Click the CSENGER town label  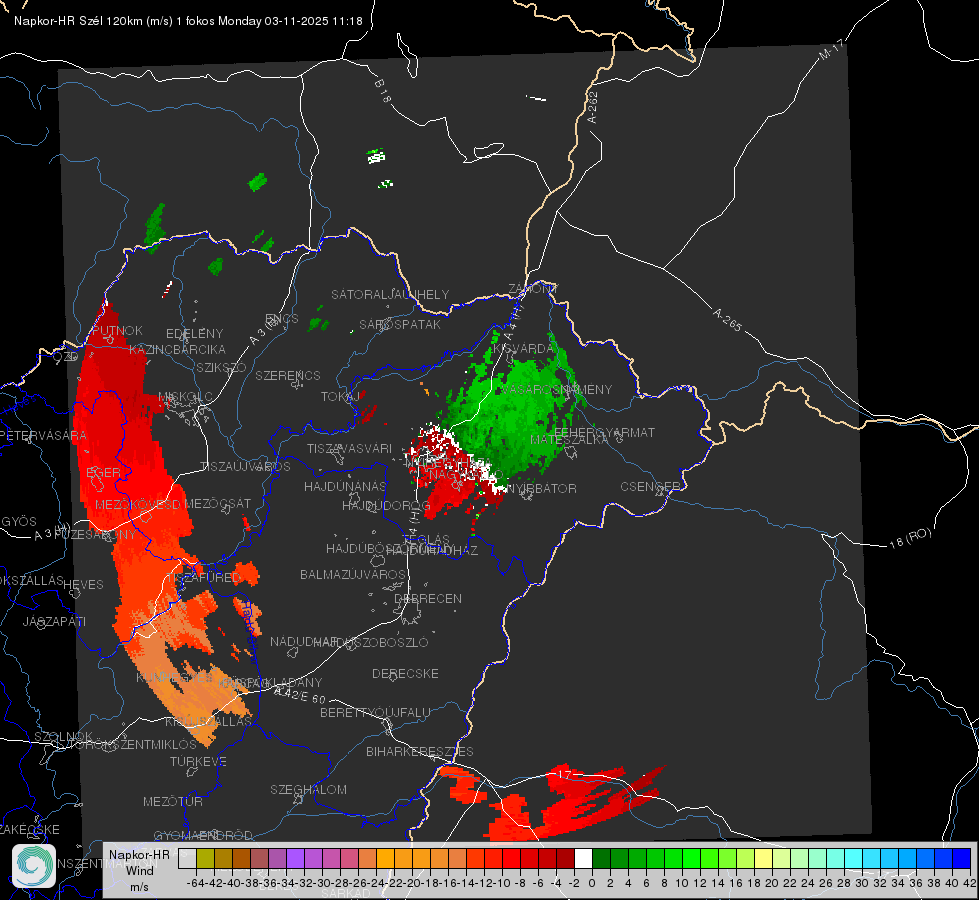click(650, 487)
